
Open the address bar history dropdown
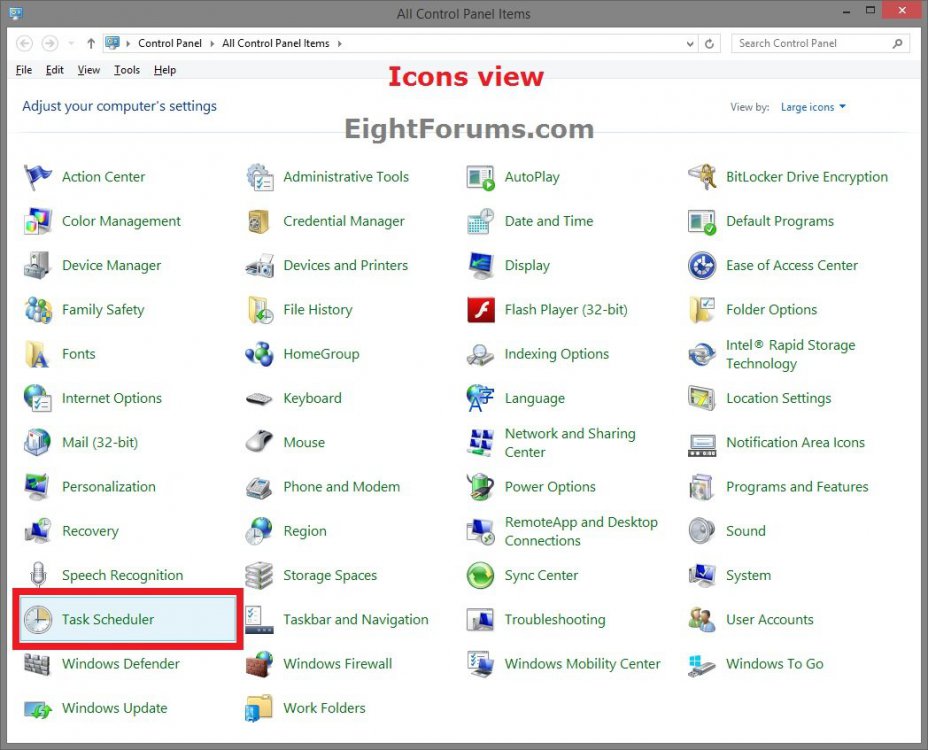690,43
